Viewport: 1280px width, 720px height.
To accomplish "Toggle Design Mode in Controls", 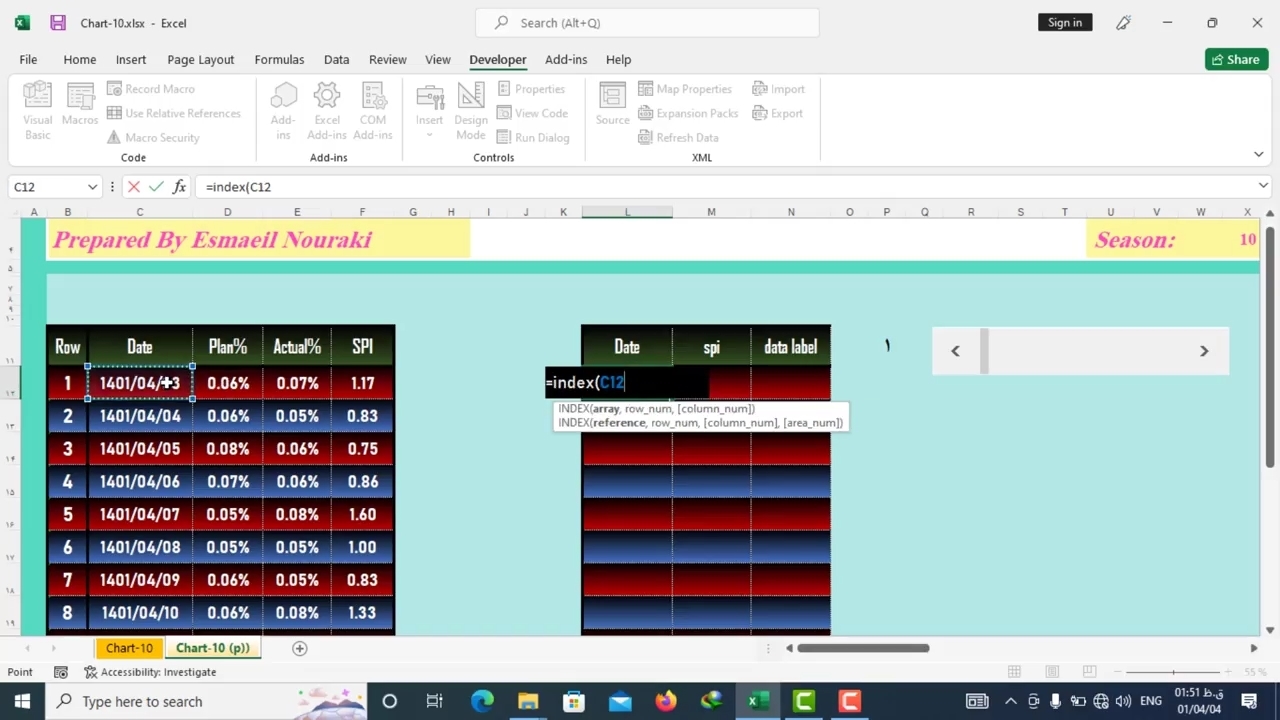I will (x=470, y=110).
